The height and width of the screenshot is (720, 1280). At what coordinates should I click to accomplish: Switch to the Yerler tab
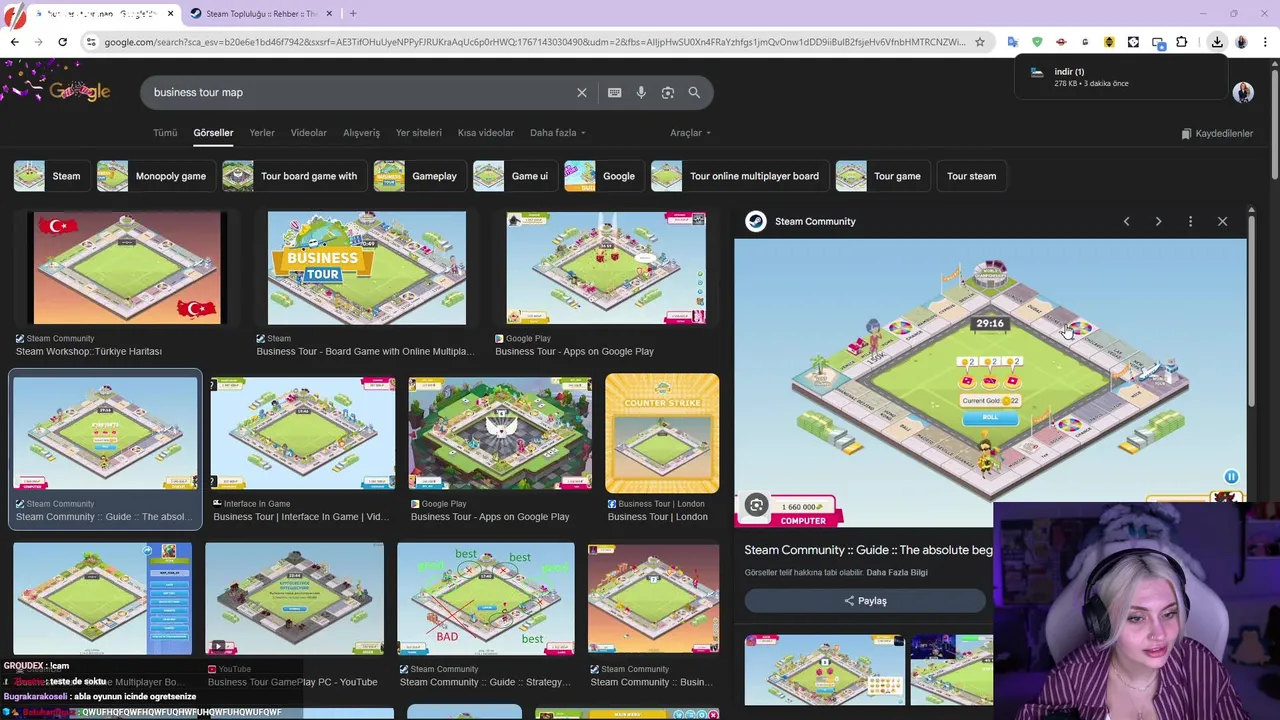click(262, 133)
